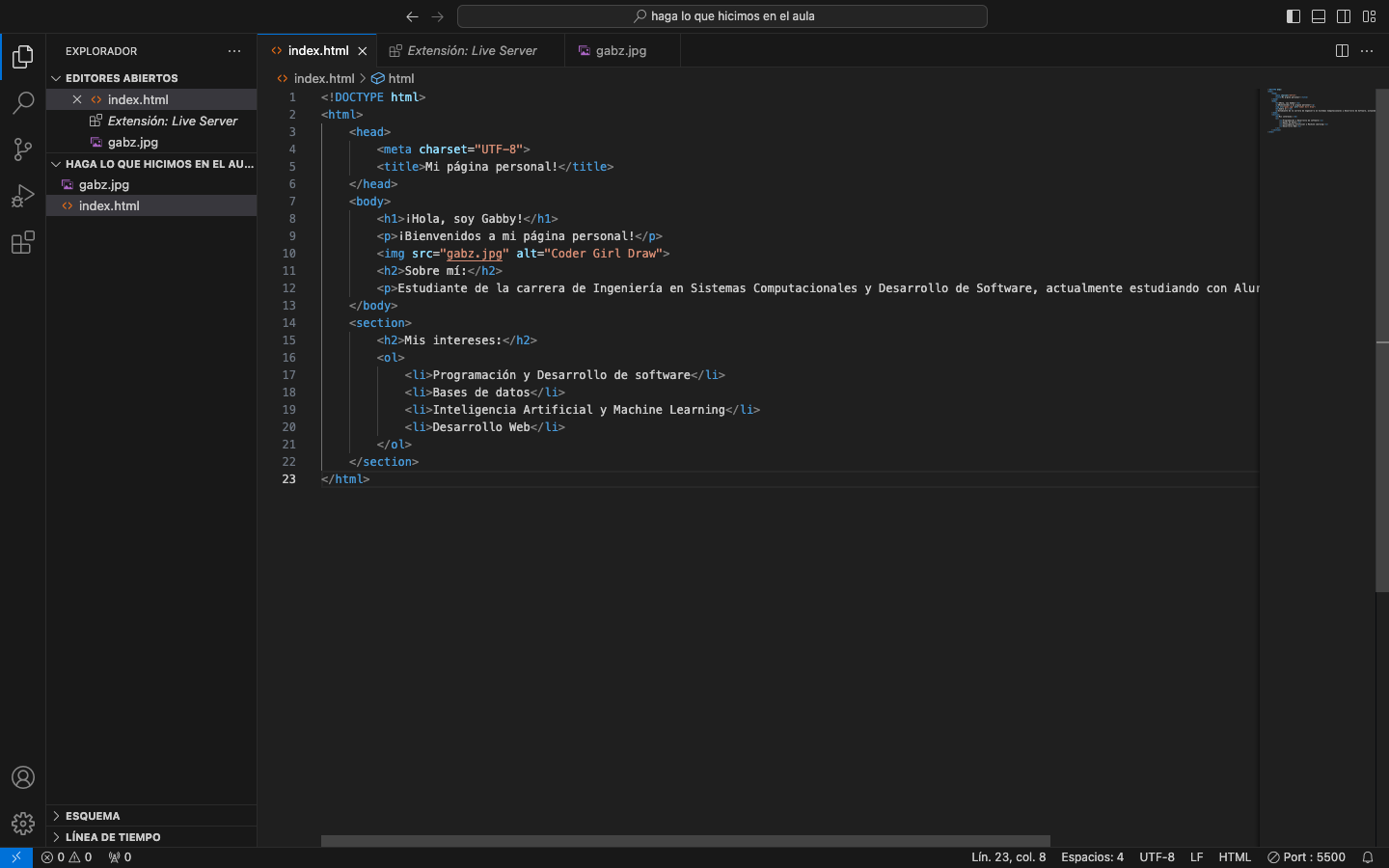The height and width of the screenshot is (868, 1389).
Task: Change encoding via UTF-8 status item
Action: click(1157, 857)
